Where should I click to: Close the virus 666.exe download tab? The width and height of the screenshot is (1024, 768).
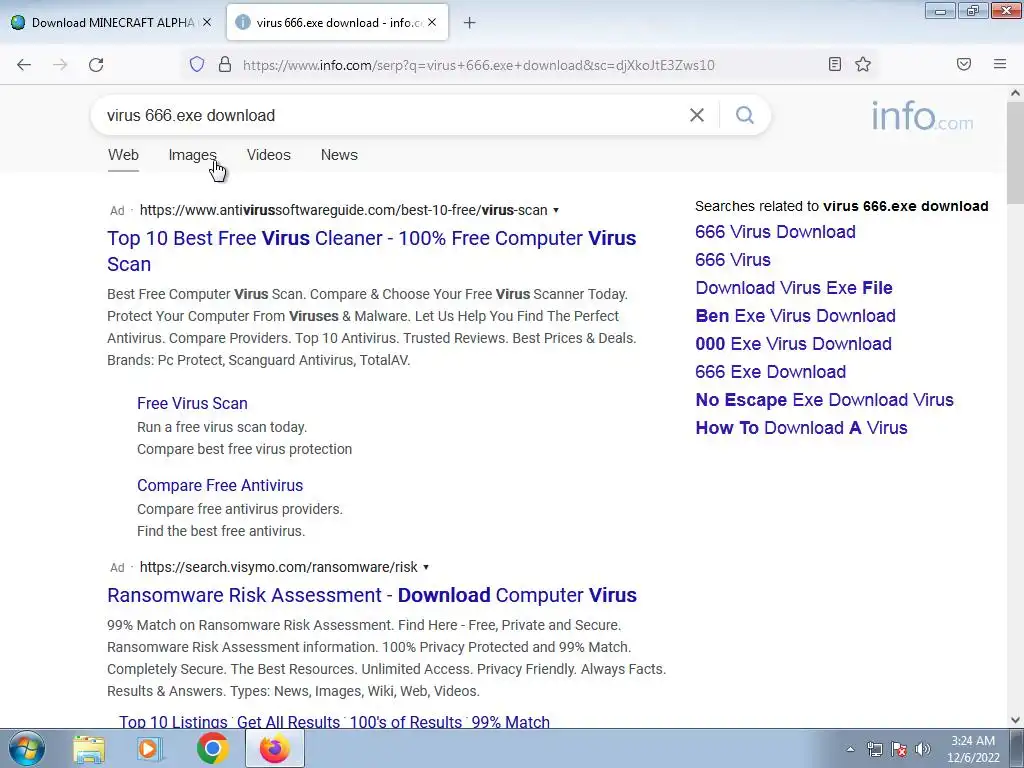click(432, 22)
